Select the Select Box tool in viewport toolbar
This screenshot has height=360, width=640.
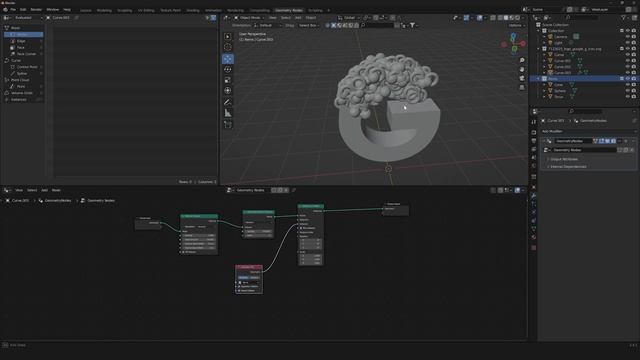(x=228, y=36)
